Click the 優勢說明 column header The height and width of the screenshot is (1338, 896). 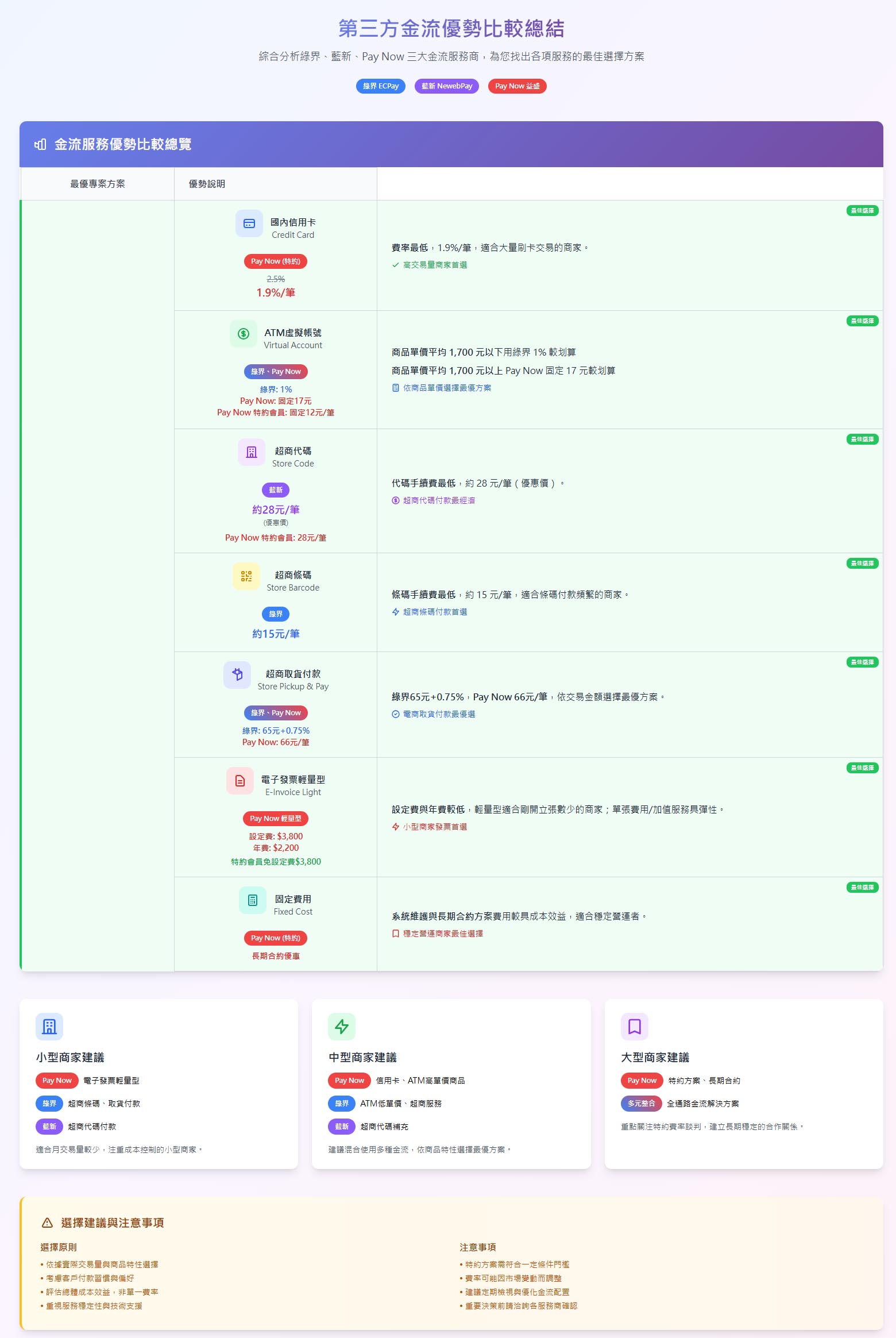[x=276, y=184]
